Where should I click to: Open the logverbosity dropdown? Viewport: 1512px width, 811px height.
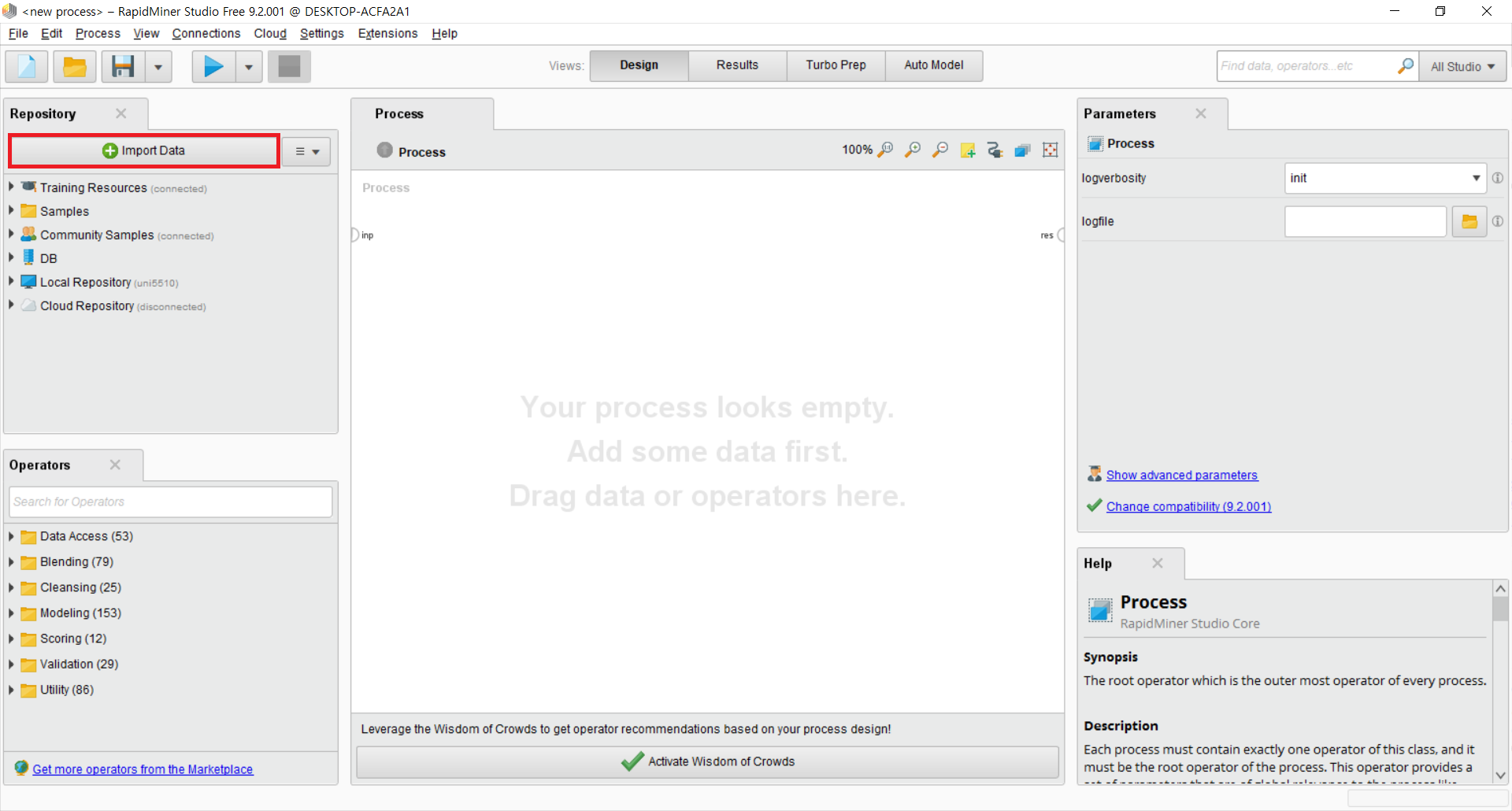point(1385,178)
